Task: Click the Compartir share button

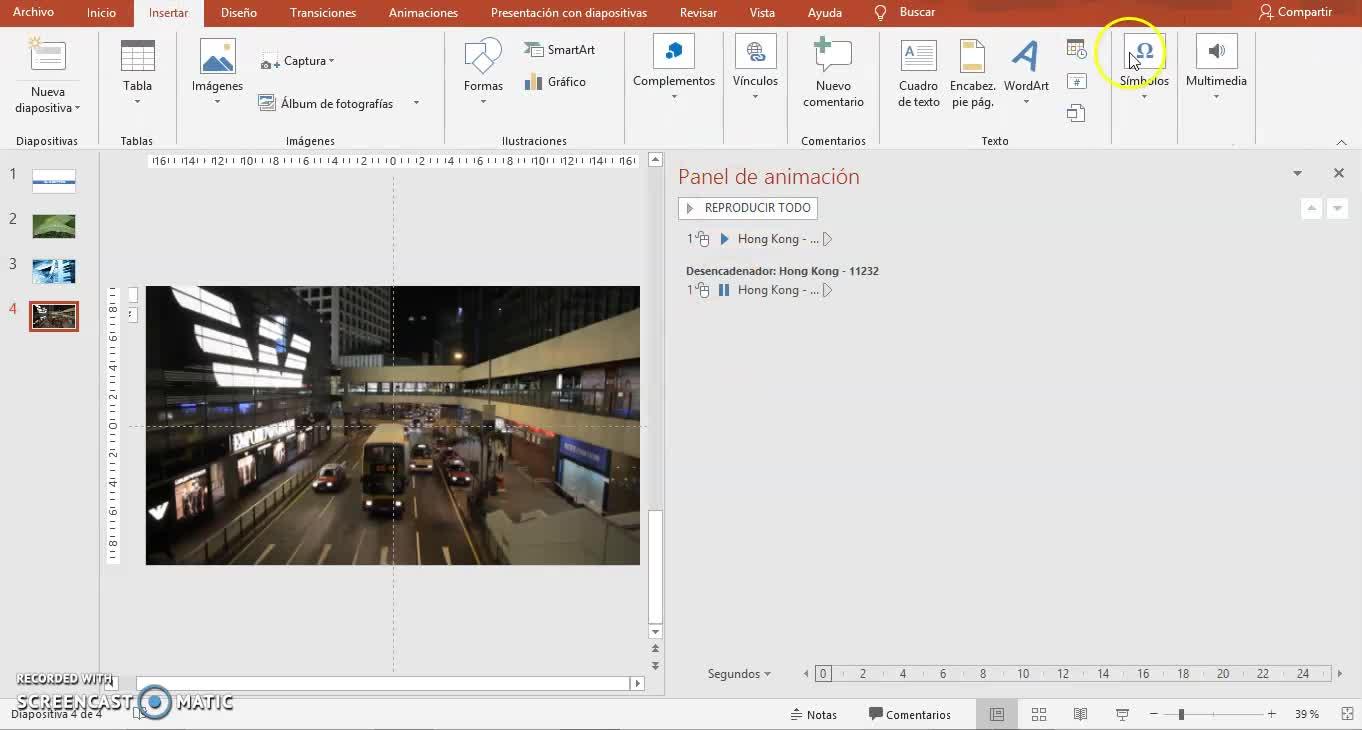Action: 1295,13
